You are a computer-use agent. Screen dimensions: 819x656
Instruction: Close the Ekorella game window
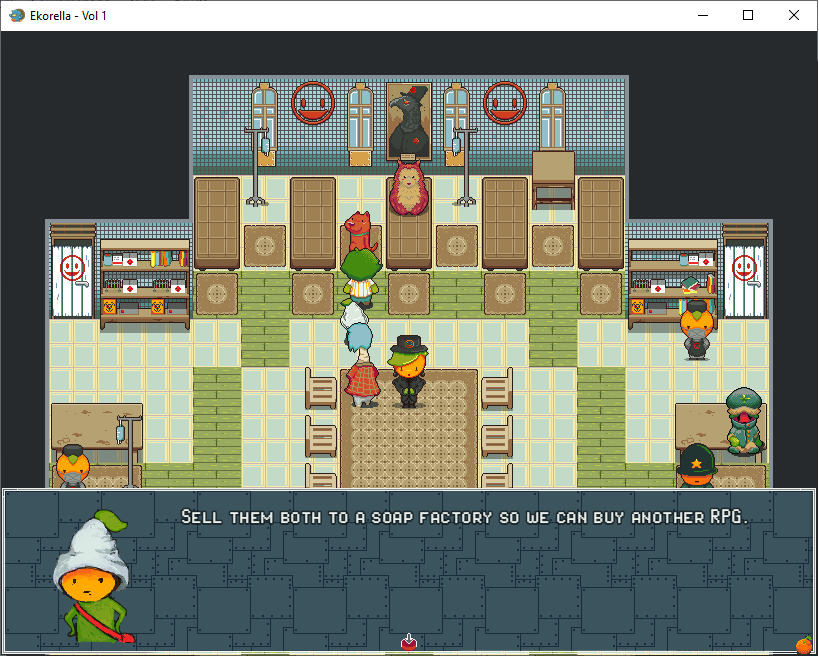click(794, 15)
